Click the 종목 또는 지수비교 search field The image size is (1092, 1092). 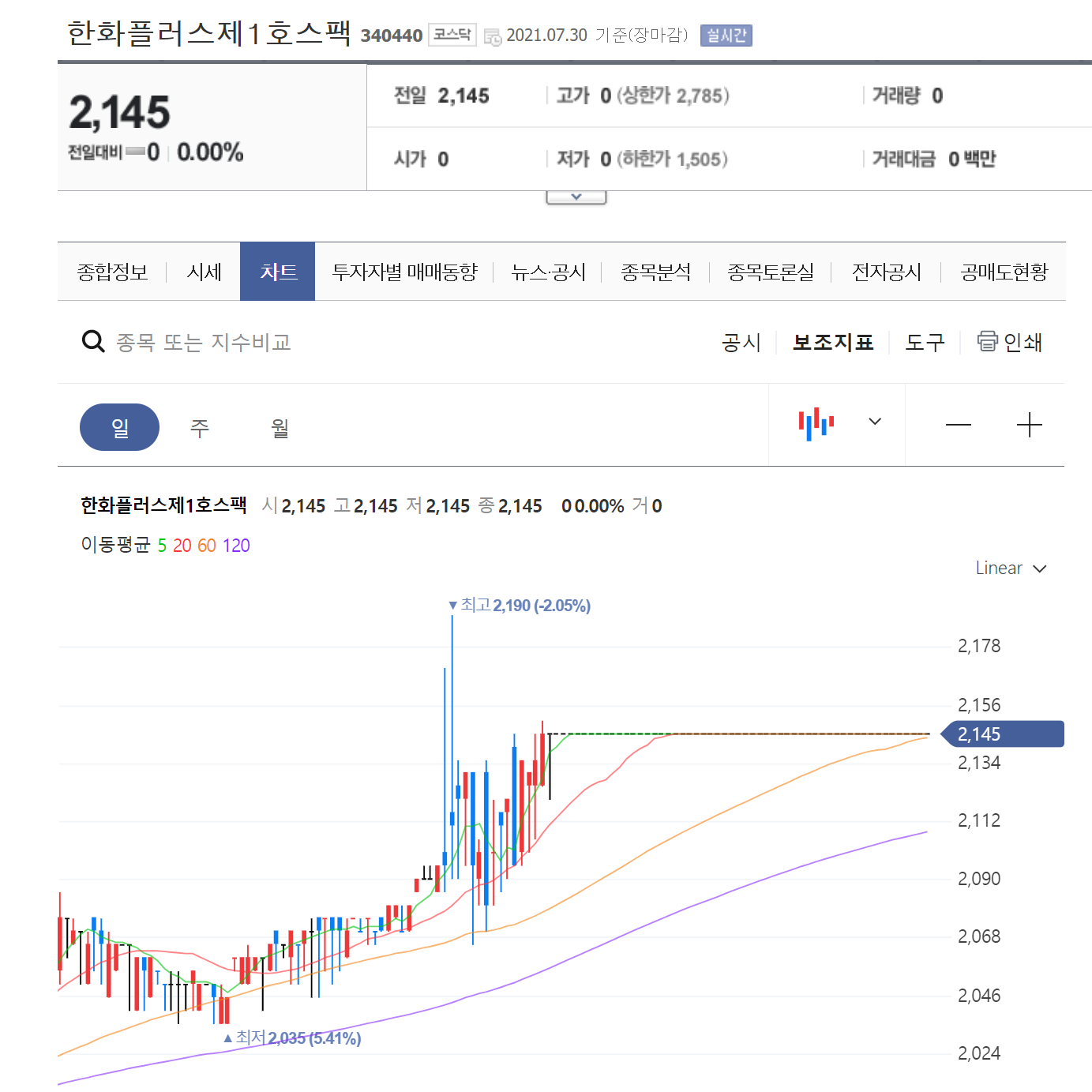(x=204, y=342)
